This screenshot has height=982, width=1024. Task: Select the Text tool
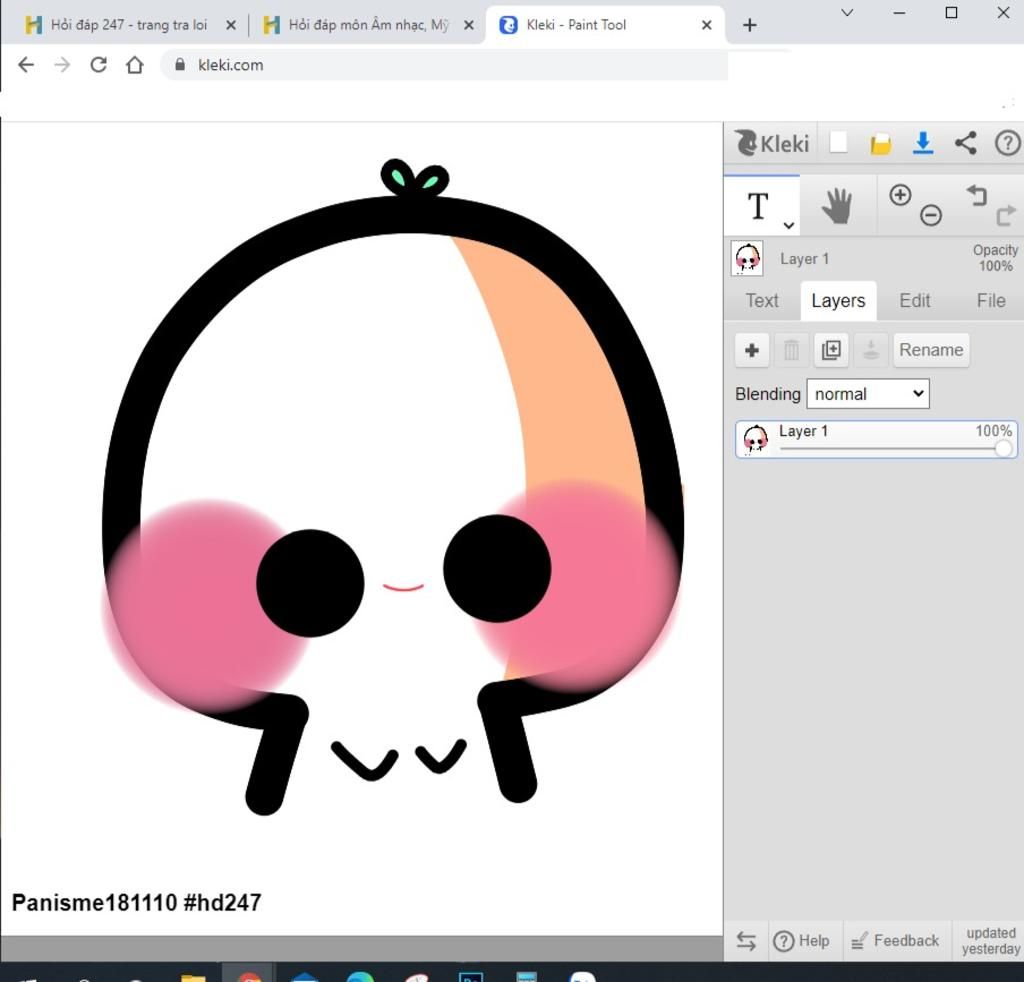coord(758,206)
